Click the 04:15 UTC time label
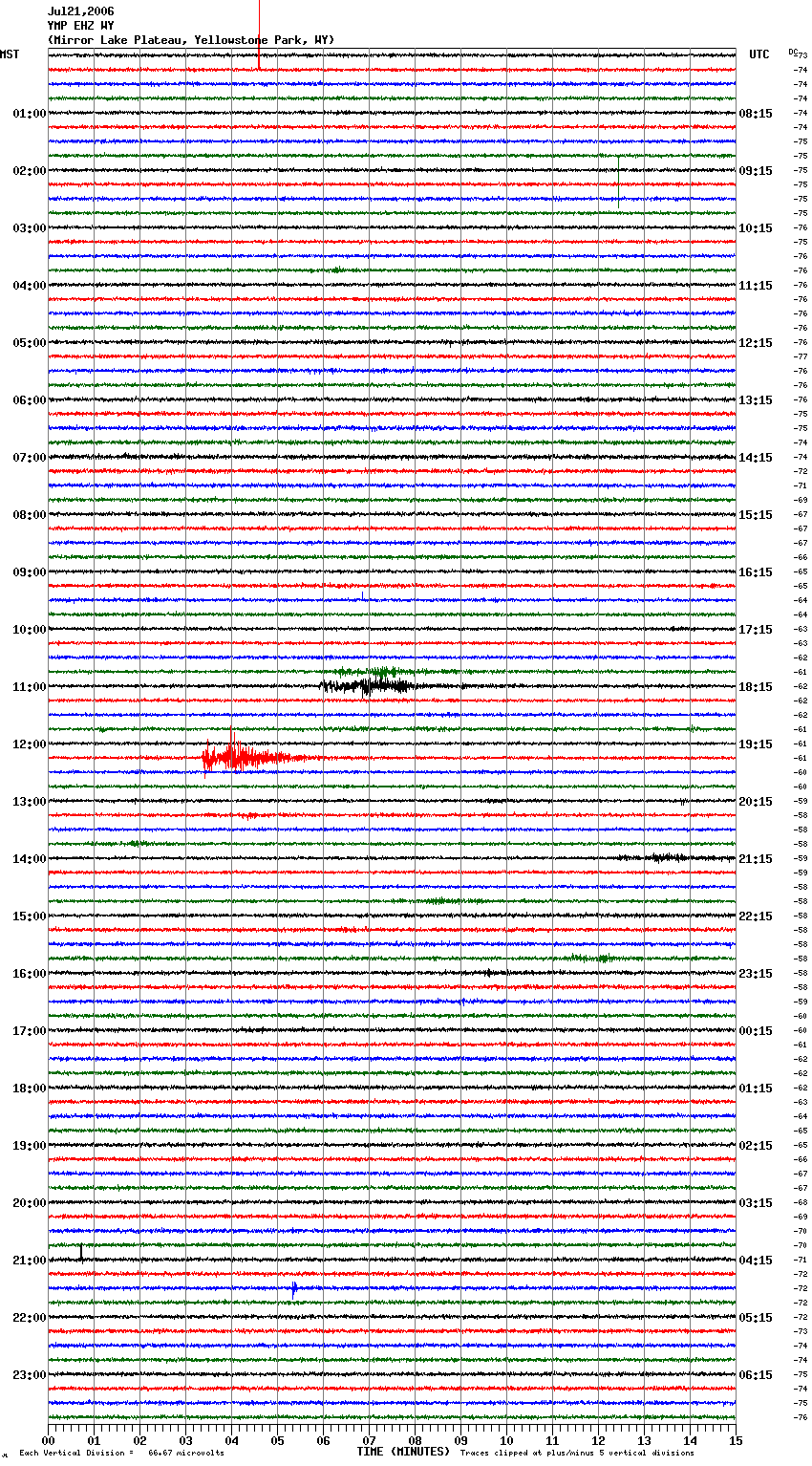The width and height of the screenshot is (812, 1466). (756, 1261)
